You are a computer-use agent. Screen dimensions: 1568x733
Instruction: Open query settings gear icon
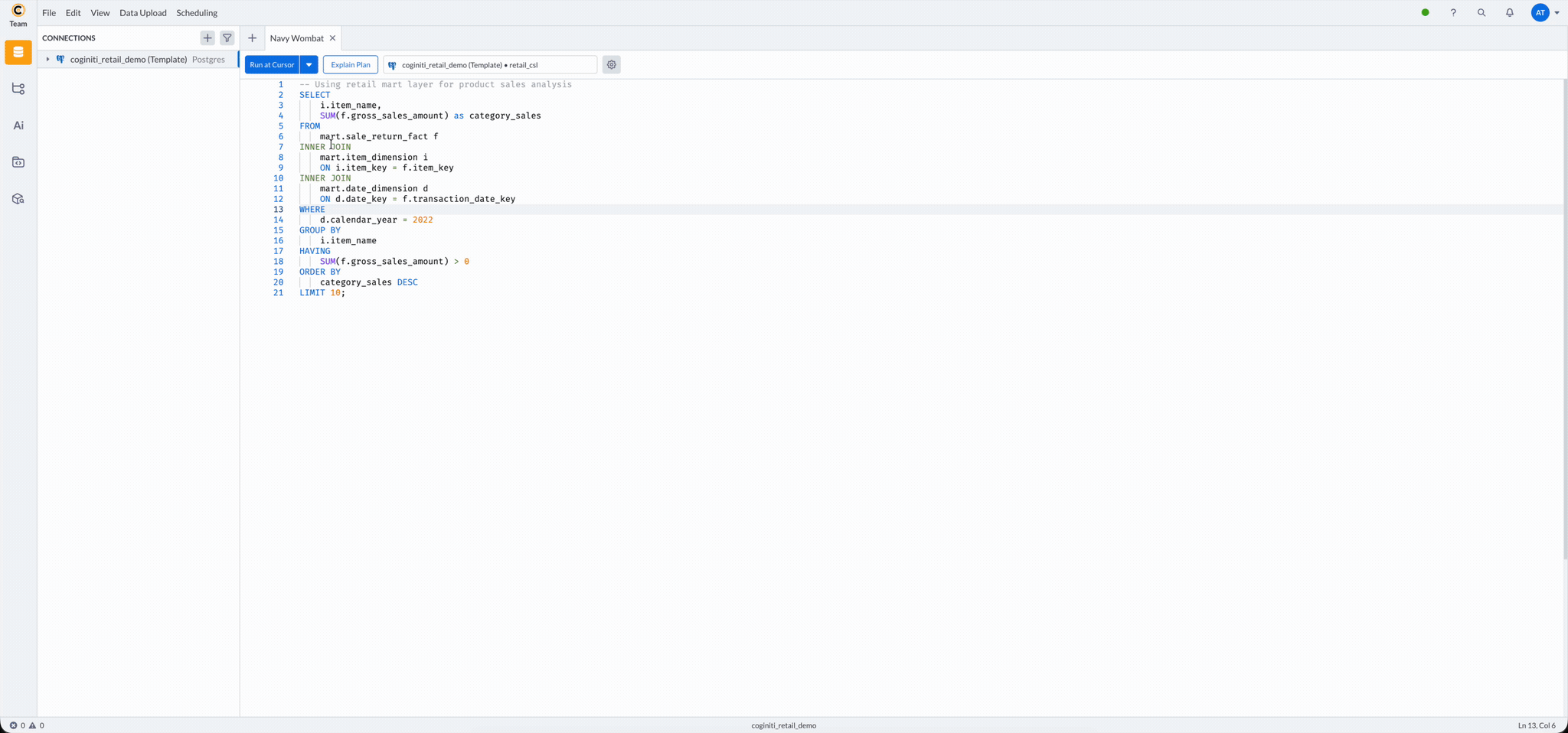pos(611,65)
